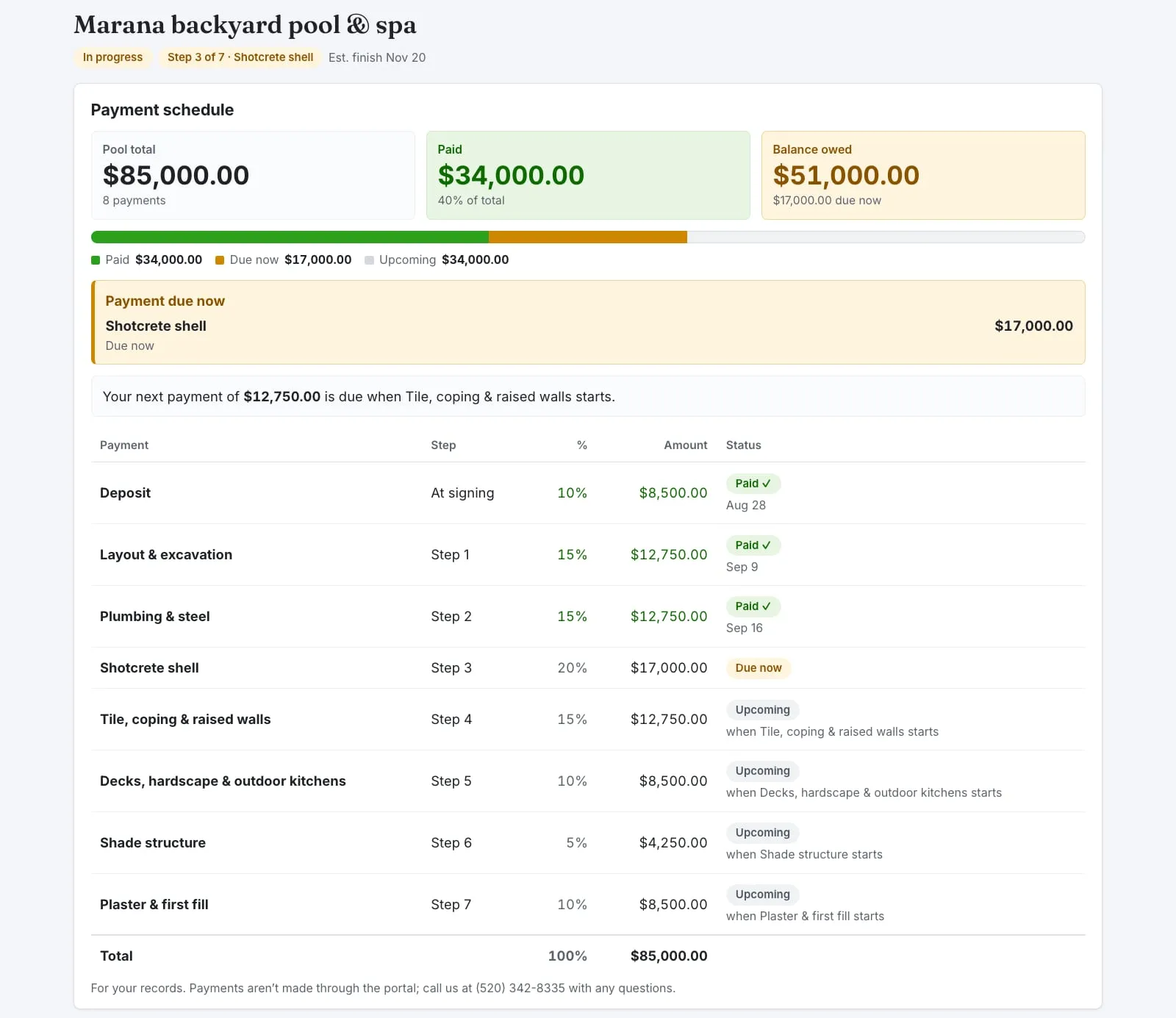1176x1018 pixels.
Task: Click "At signing" in the Deposit row
Action: (462, 493)
